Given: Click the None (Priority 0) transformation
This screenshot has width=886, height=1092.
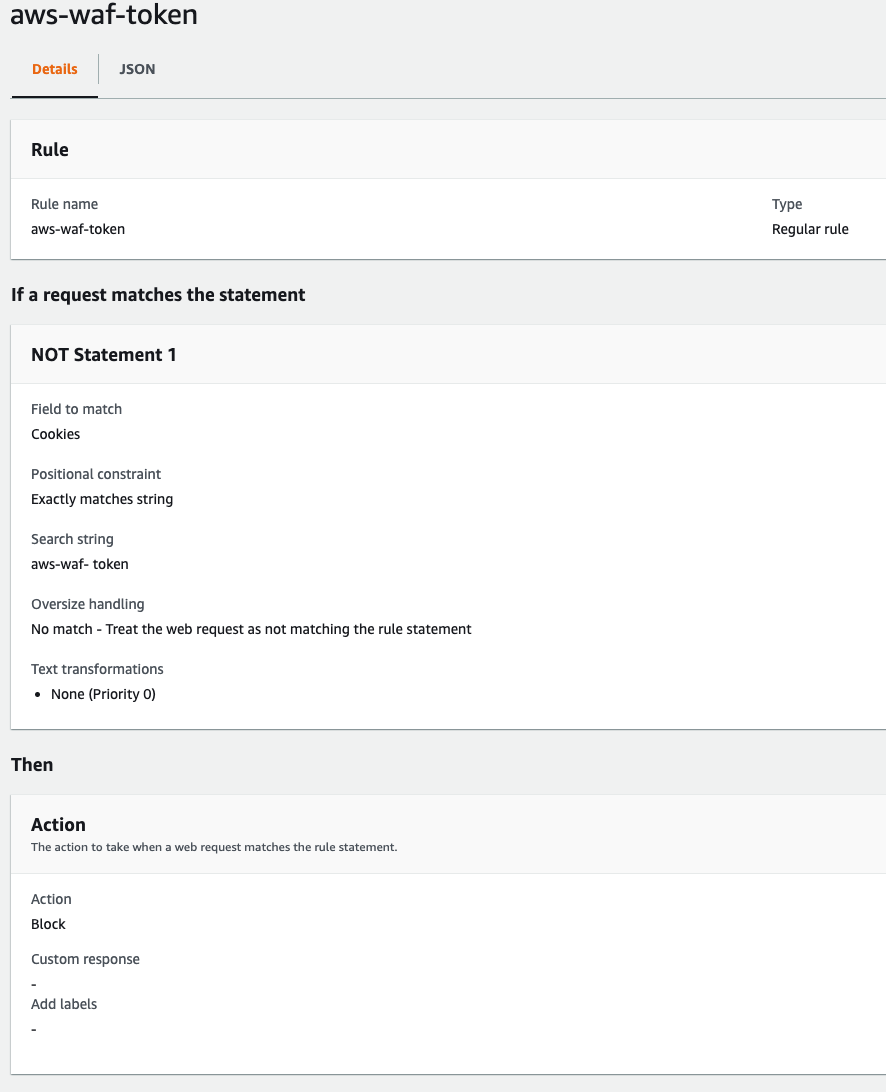Looking at the screenshot, I should coord(103,694).
